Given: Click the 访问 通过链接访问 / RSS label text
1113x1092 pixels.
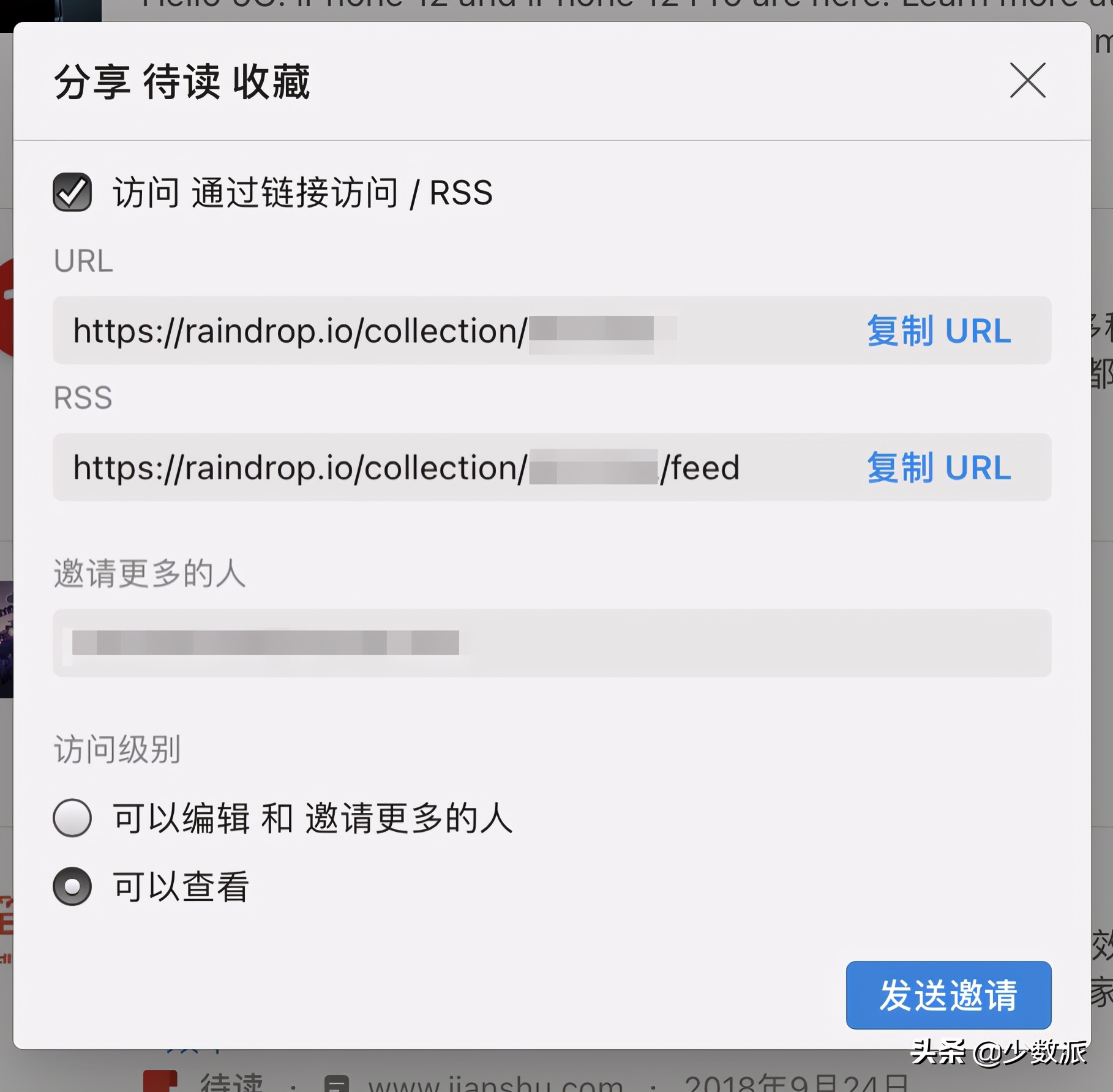Looking at the screenshot, I should 302,193.
